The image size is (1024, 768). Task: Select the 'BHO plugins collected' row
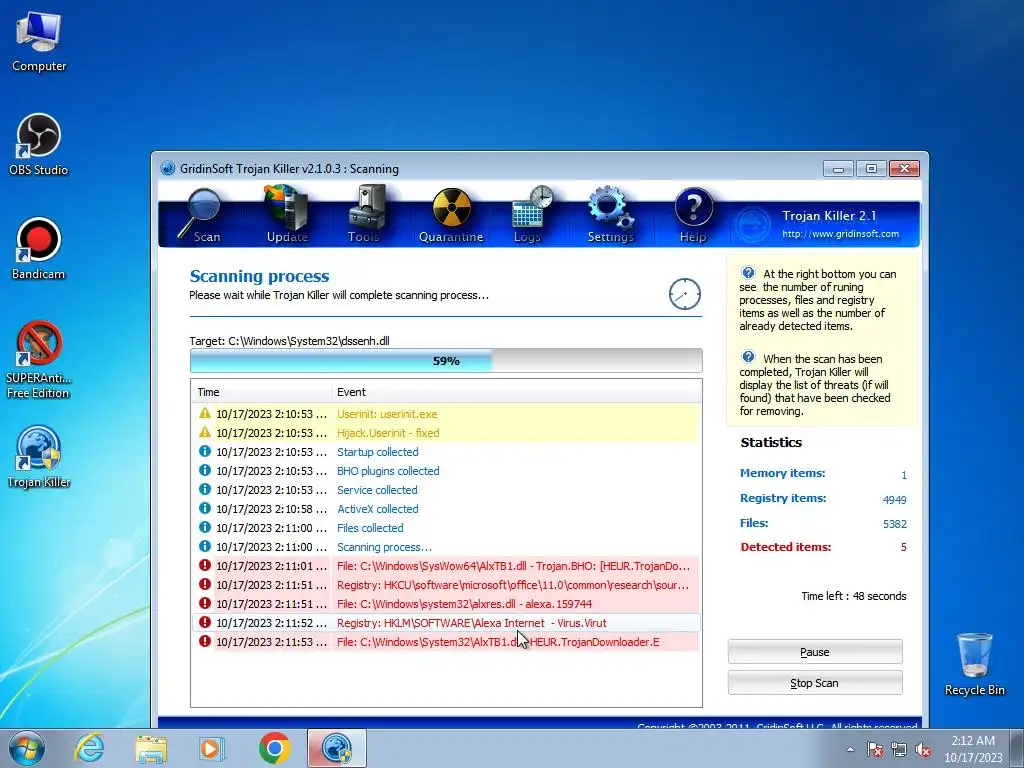click(446, 471)
